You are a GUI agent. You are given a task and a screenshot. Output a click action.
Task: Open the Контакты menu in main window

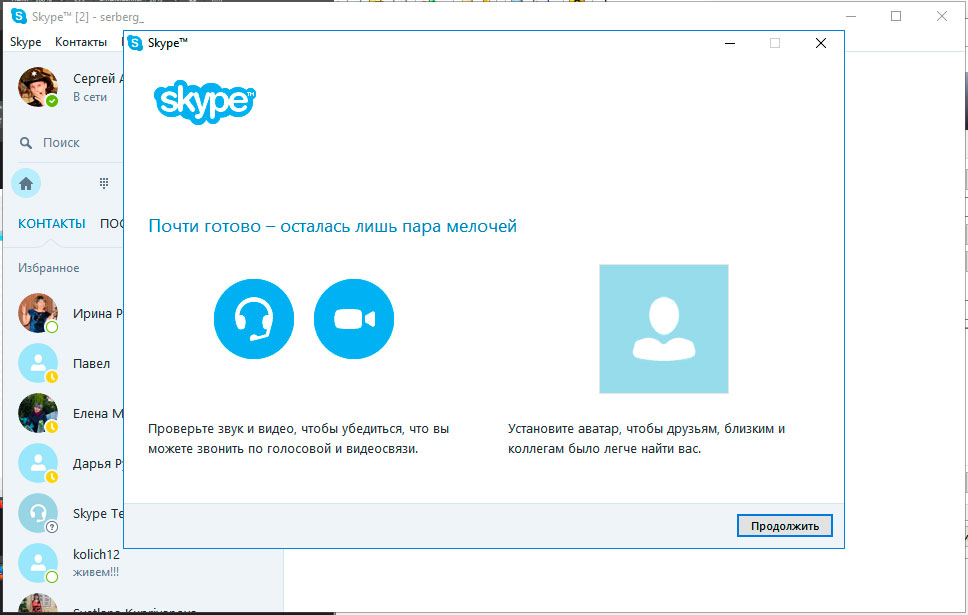[81, 42]
